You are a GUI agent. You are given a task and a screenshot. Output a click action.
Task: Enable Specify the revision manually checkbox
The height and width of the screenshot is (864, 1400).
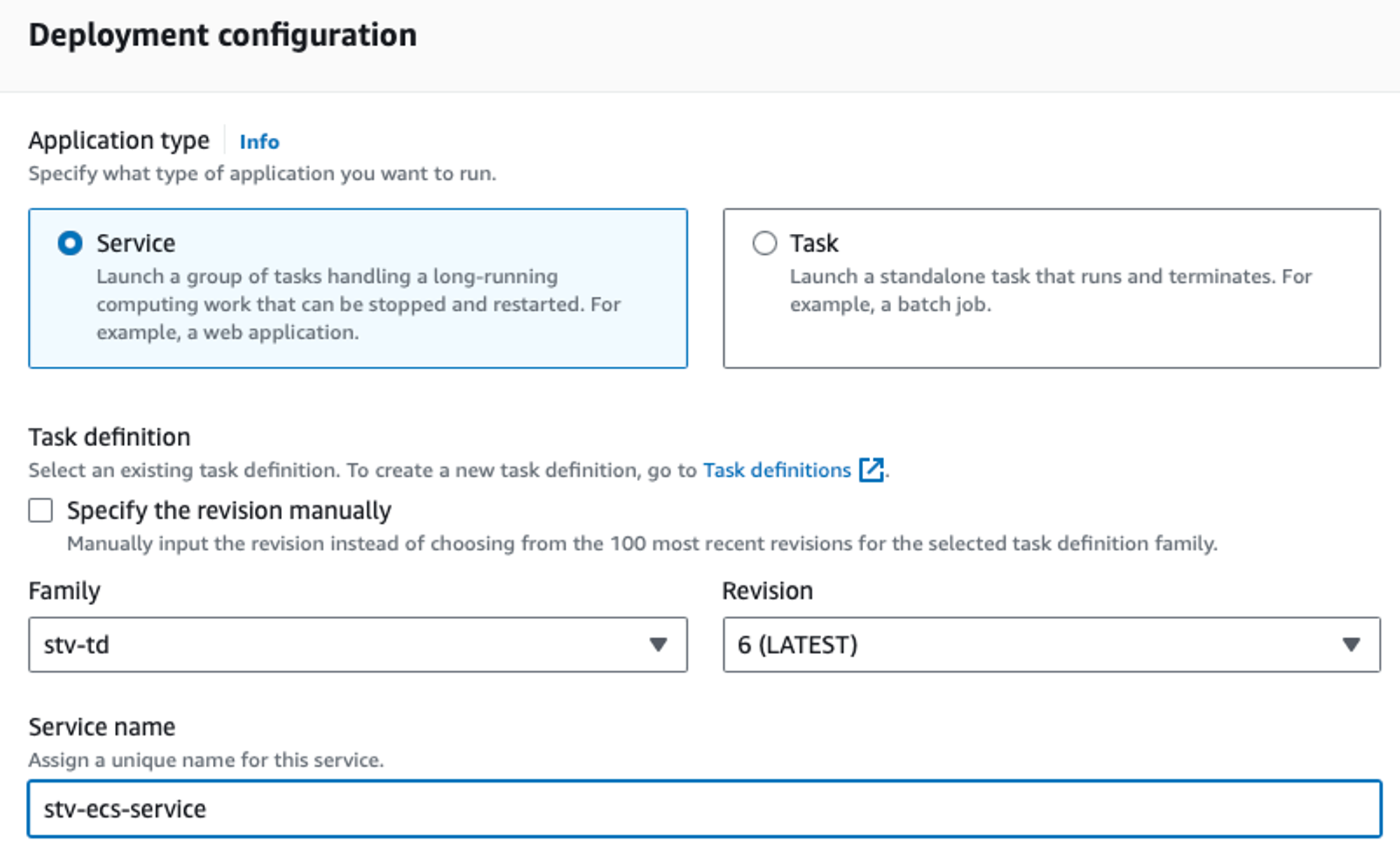coord(41,510)
